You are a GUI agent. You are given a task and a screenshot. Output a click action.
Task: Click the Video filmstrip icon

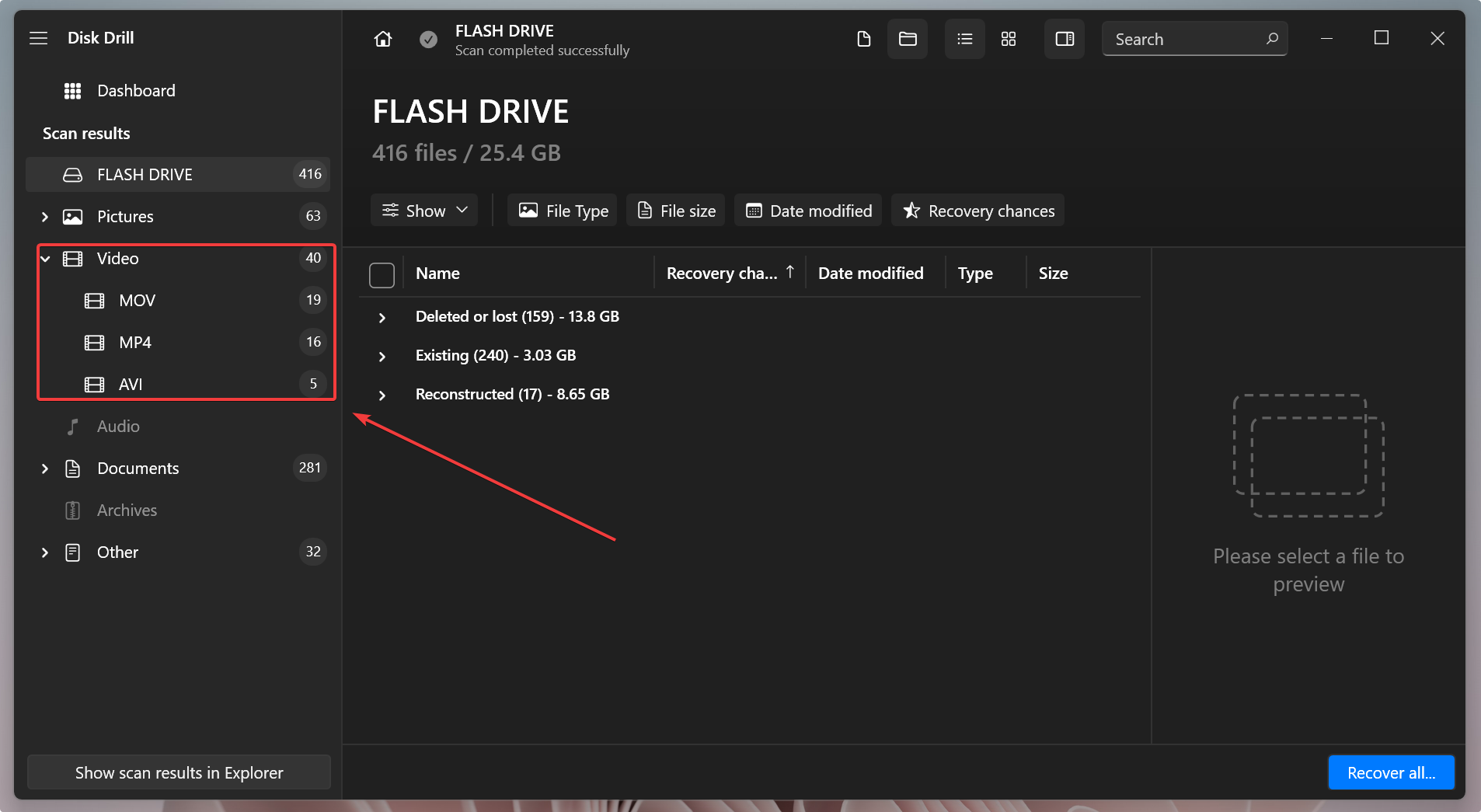[x=72, y=259]
